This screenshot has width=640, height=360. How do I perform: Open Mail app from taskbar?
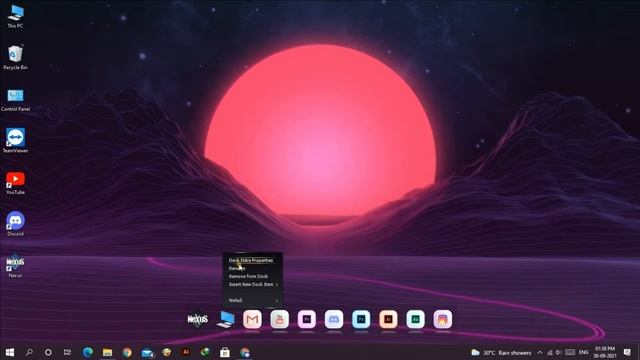147,352
